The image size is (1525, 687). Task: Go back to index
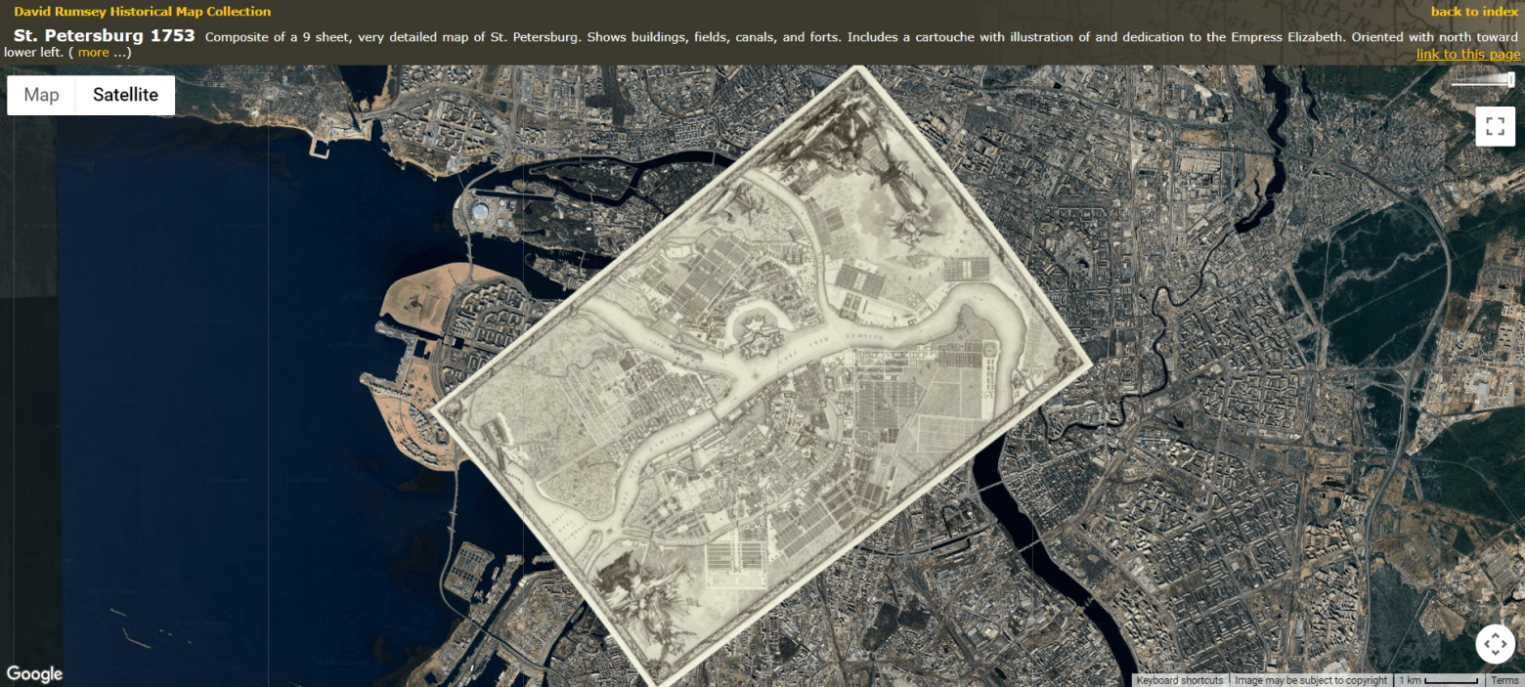(1474, 12)
